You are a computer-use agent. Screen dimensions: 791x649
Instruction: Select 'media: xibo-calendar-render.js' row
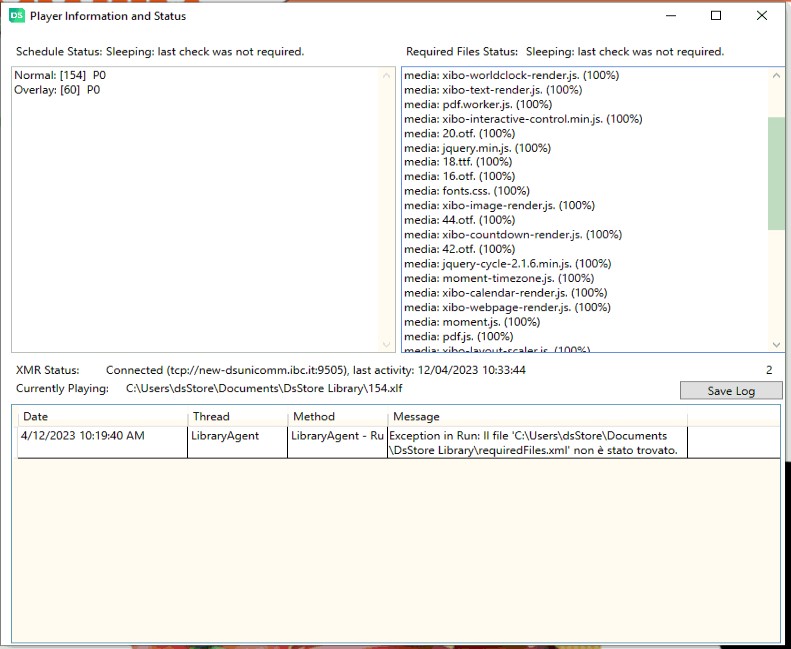click(x=505, y=293)
